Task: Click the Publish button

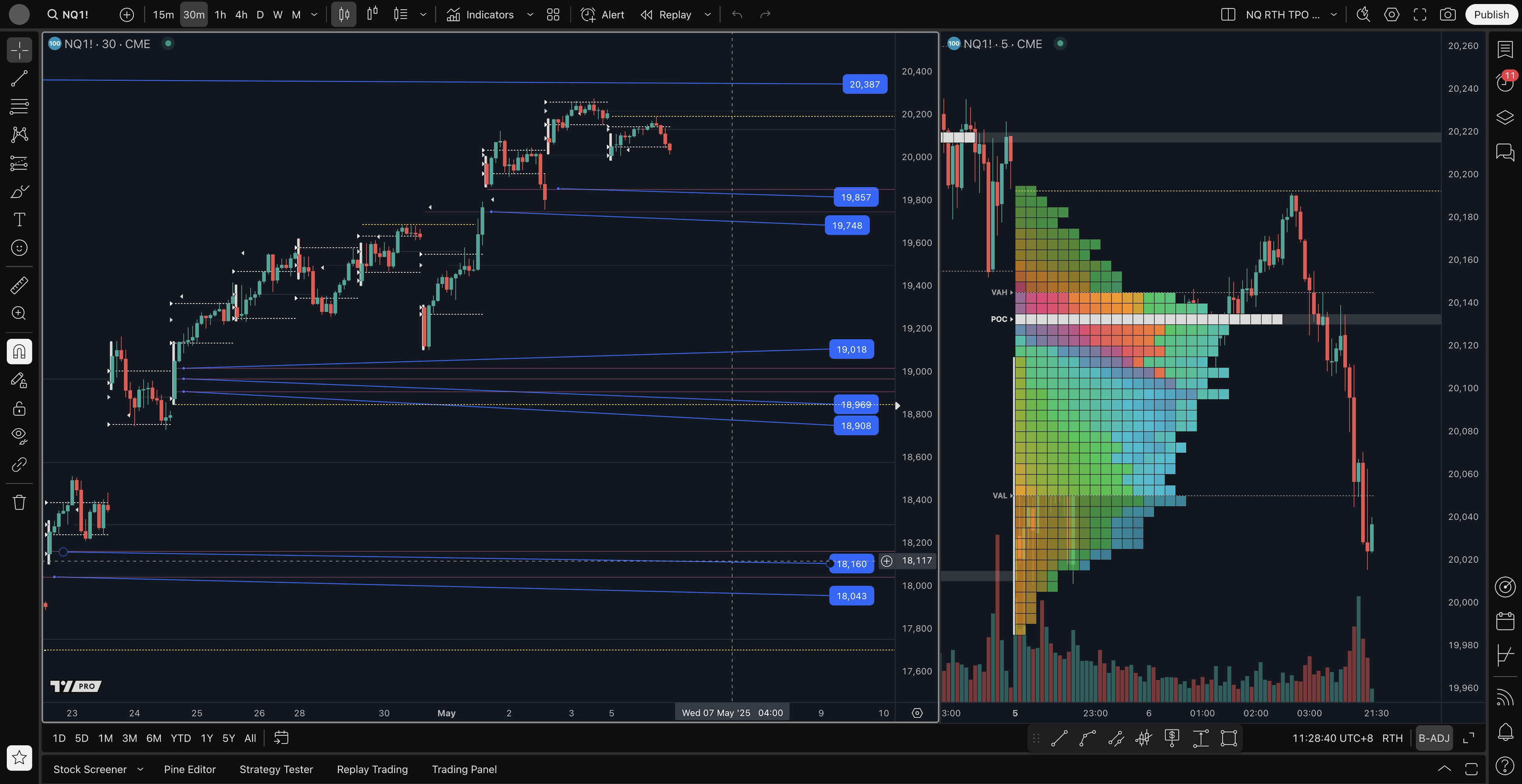Action: [1491, 15]
